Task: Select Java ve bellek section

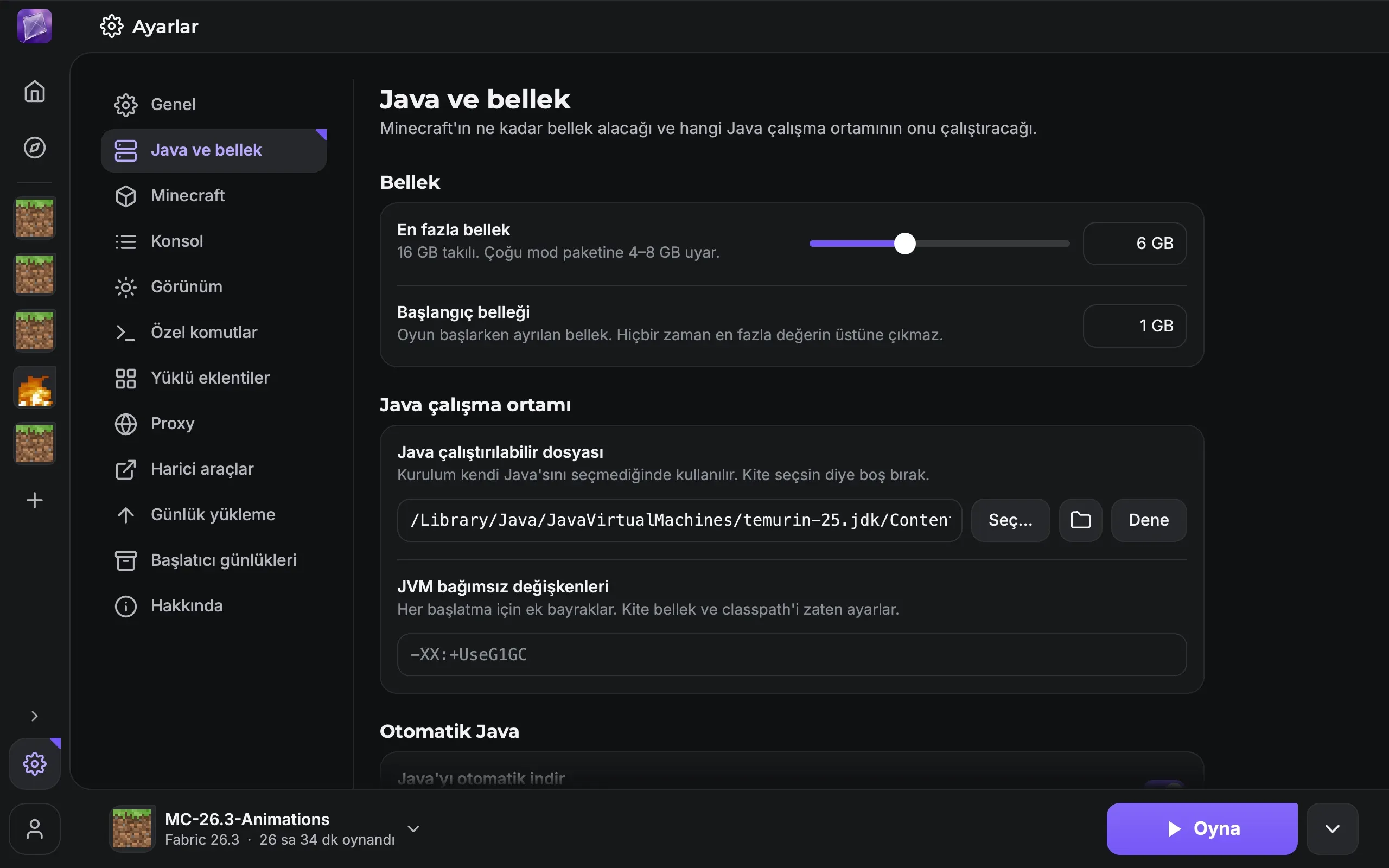Action: pos(214,150)
